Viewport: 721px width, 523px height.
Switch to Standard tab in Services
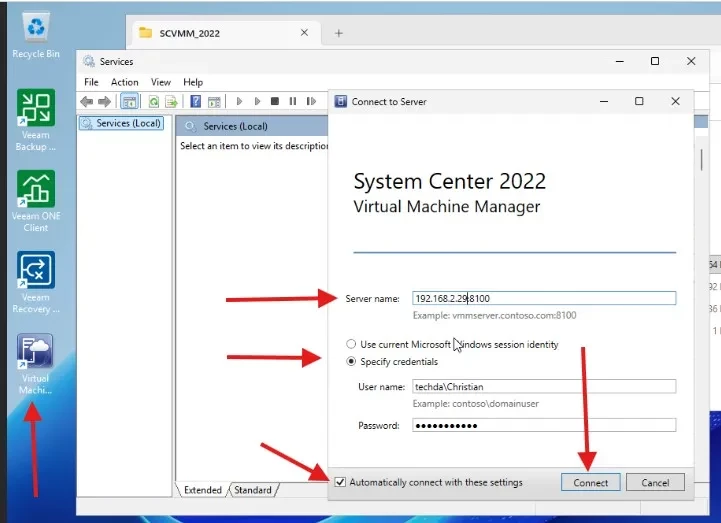click(x=253, y=490)
